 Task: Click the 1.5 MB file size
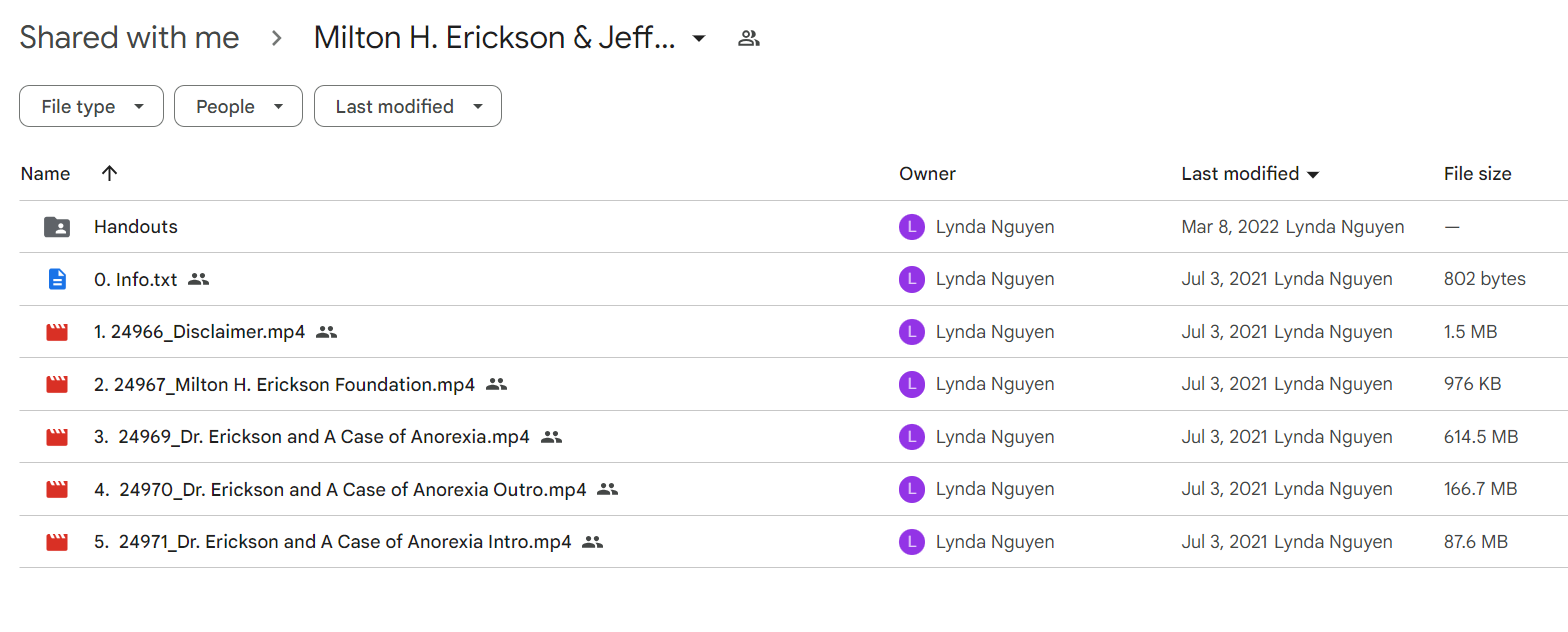(x=1470, y=332)
